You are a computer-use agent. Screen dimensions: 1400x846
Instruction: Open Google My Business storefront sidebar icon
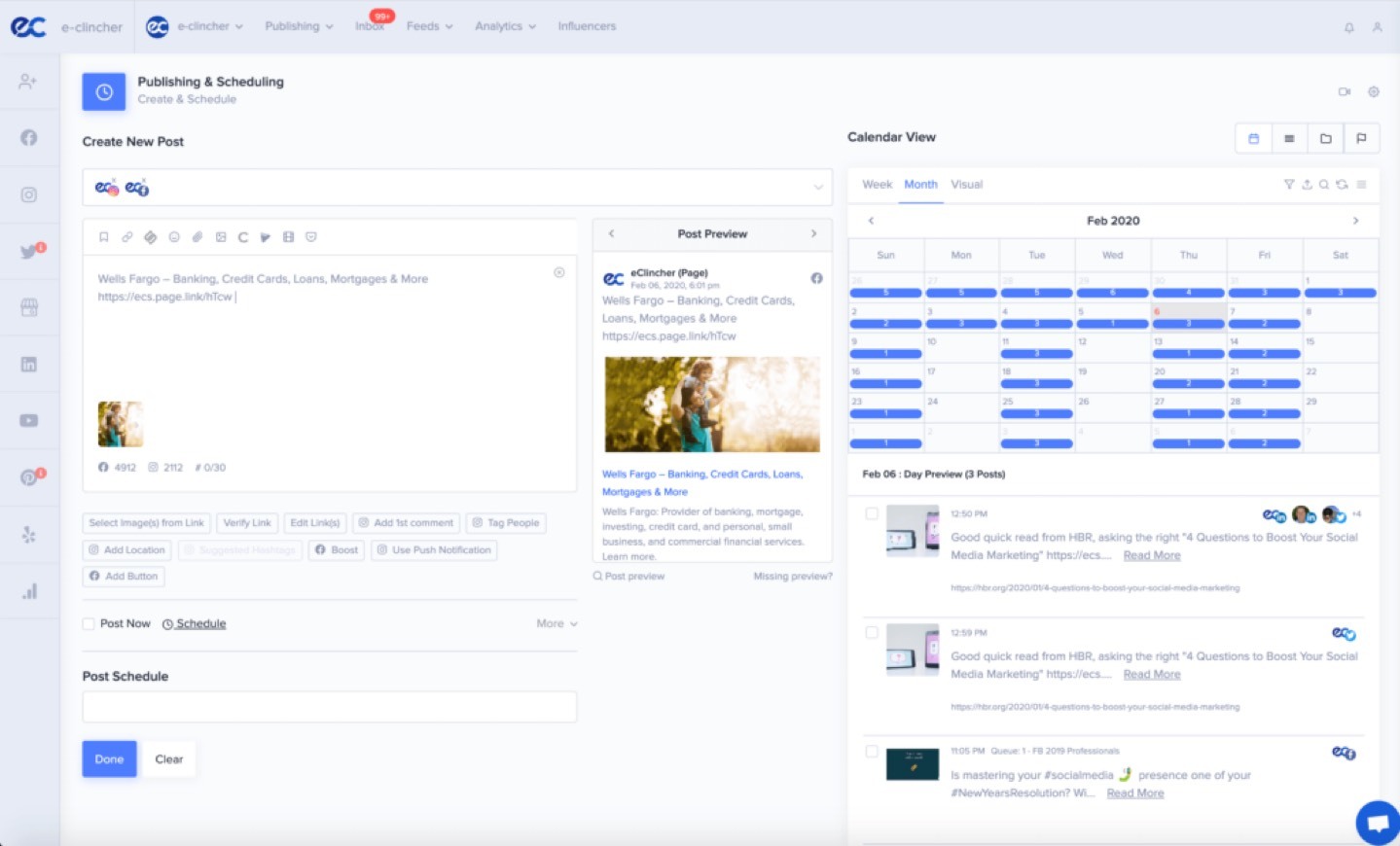click(x=29, y=308)
